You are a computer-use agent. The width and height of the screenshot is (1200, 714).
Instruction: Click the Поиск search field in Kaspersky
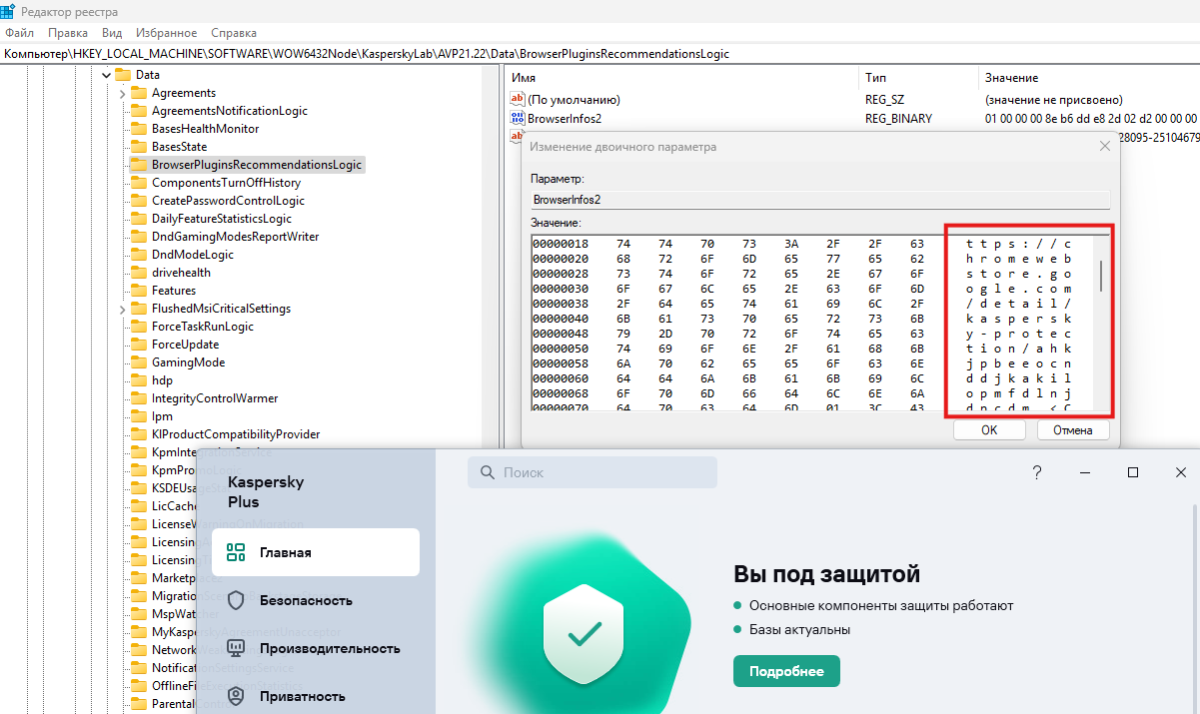coord(592,472)
